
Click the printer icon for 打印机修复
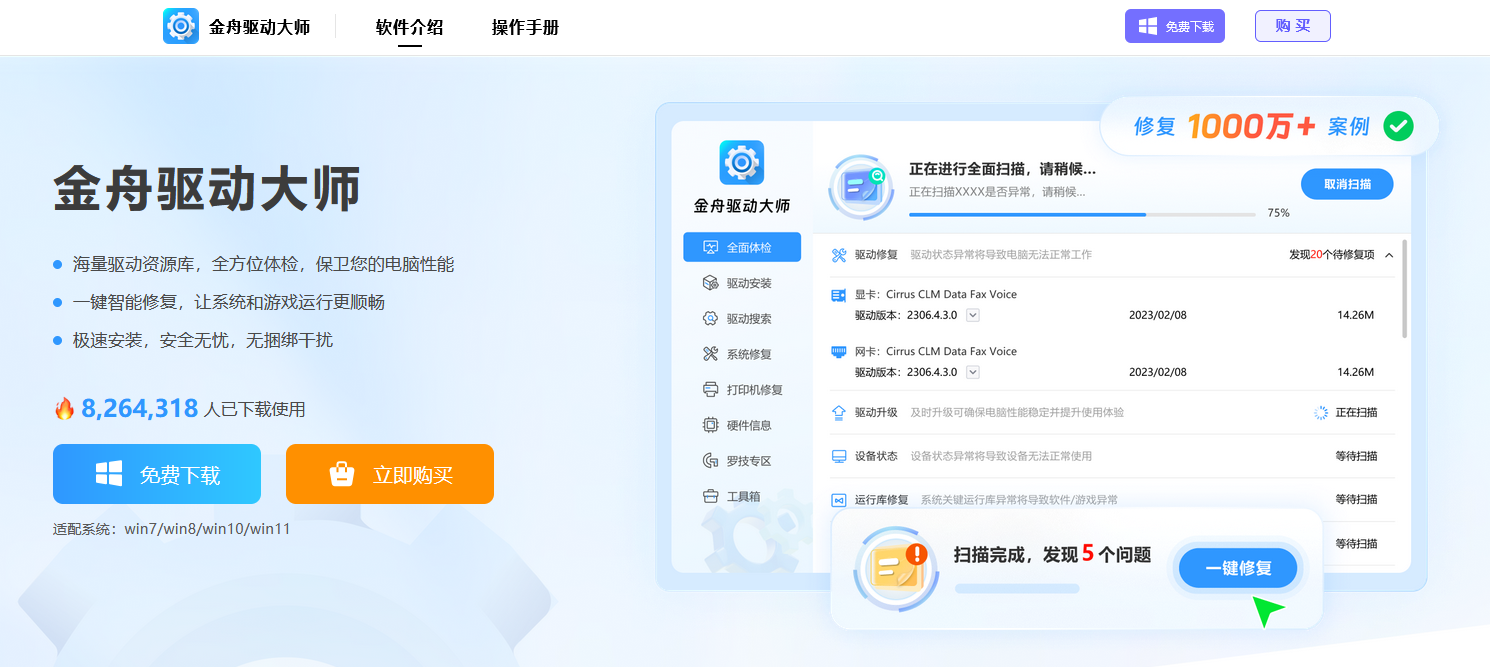711,389
